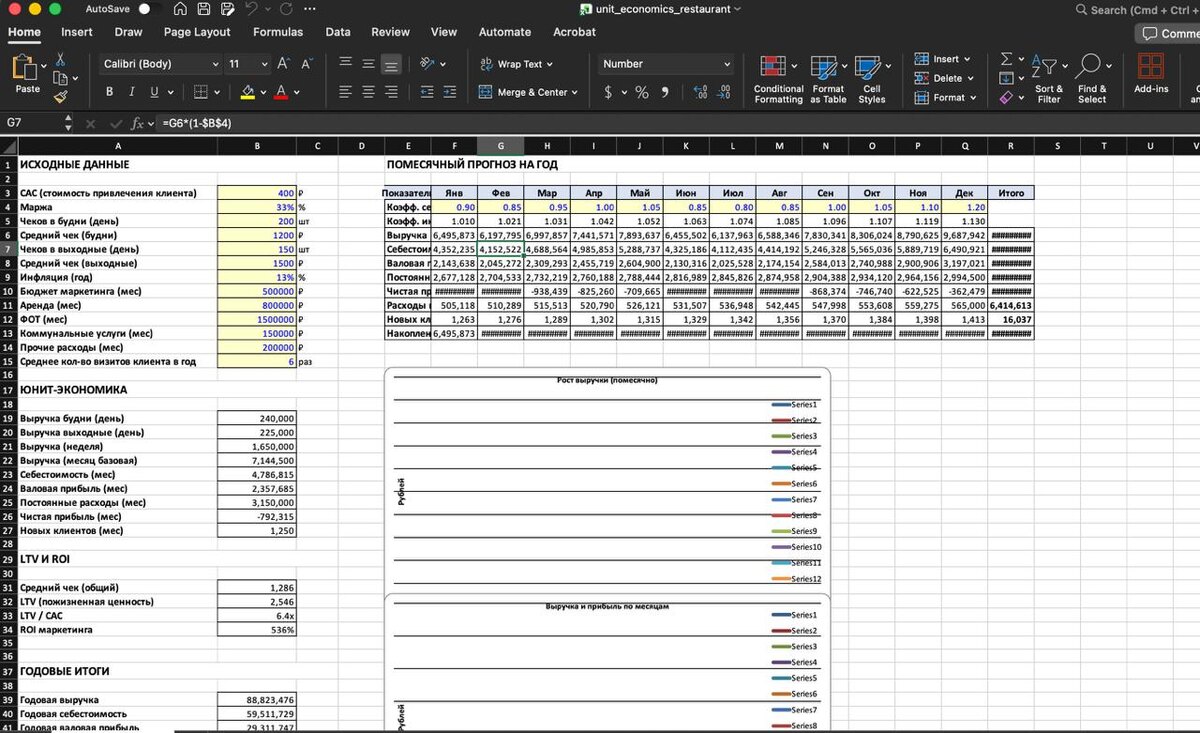The width and height of the screenshot is (1200, 733).
Task: Open the more commands ellipsis in title bar
Action: [309, 9]
